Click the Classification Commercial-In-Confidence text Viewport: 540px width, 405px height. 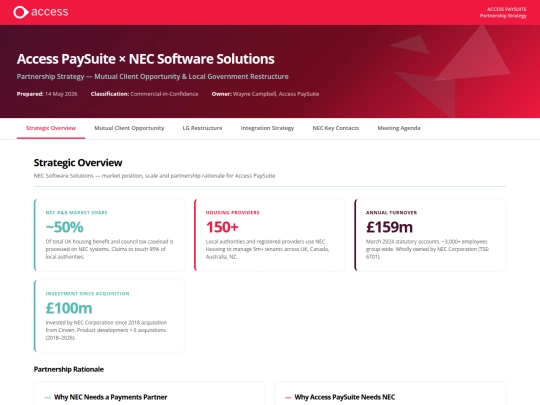(144, 94)
